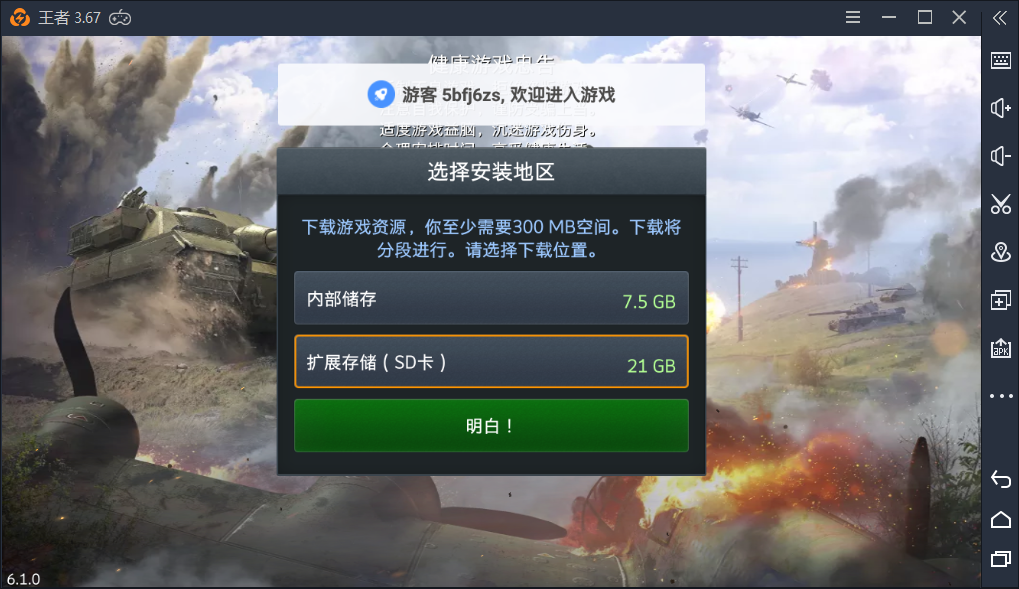Viewport: 1019px width, 589px height.
Task: Click the scissors screenshot icon
Action: (1001, 204)
